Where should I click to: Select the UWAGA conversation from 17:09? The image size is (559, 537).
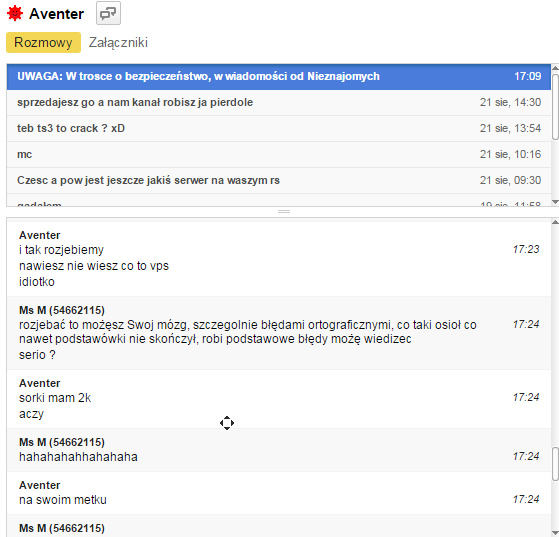pos(279,76)
